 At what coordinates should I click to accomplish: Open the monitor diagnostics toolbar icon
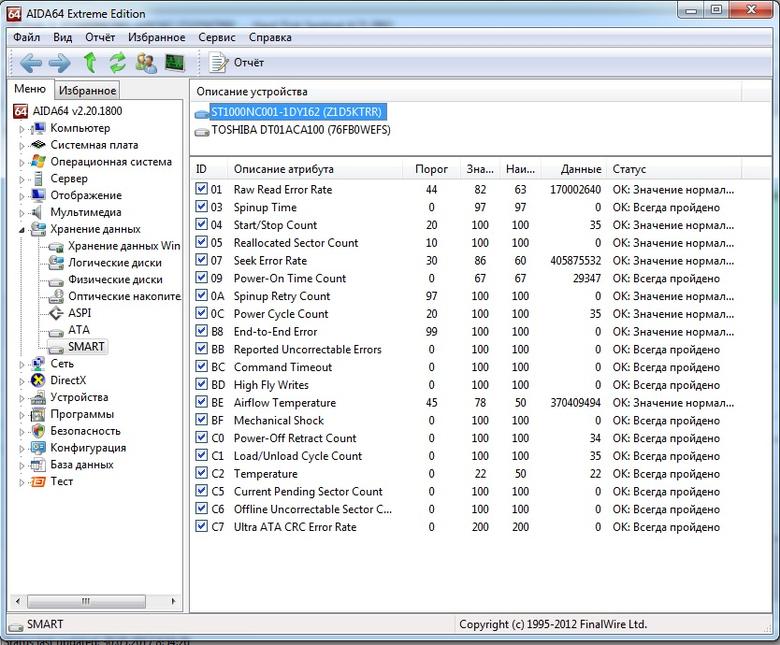pyautogui.click(x=175, y=63)
